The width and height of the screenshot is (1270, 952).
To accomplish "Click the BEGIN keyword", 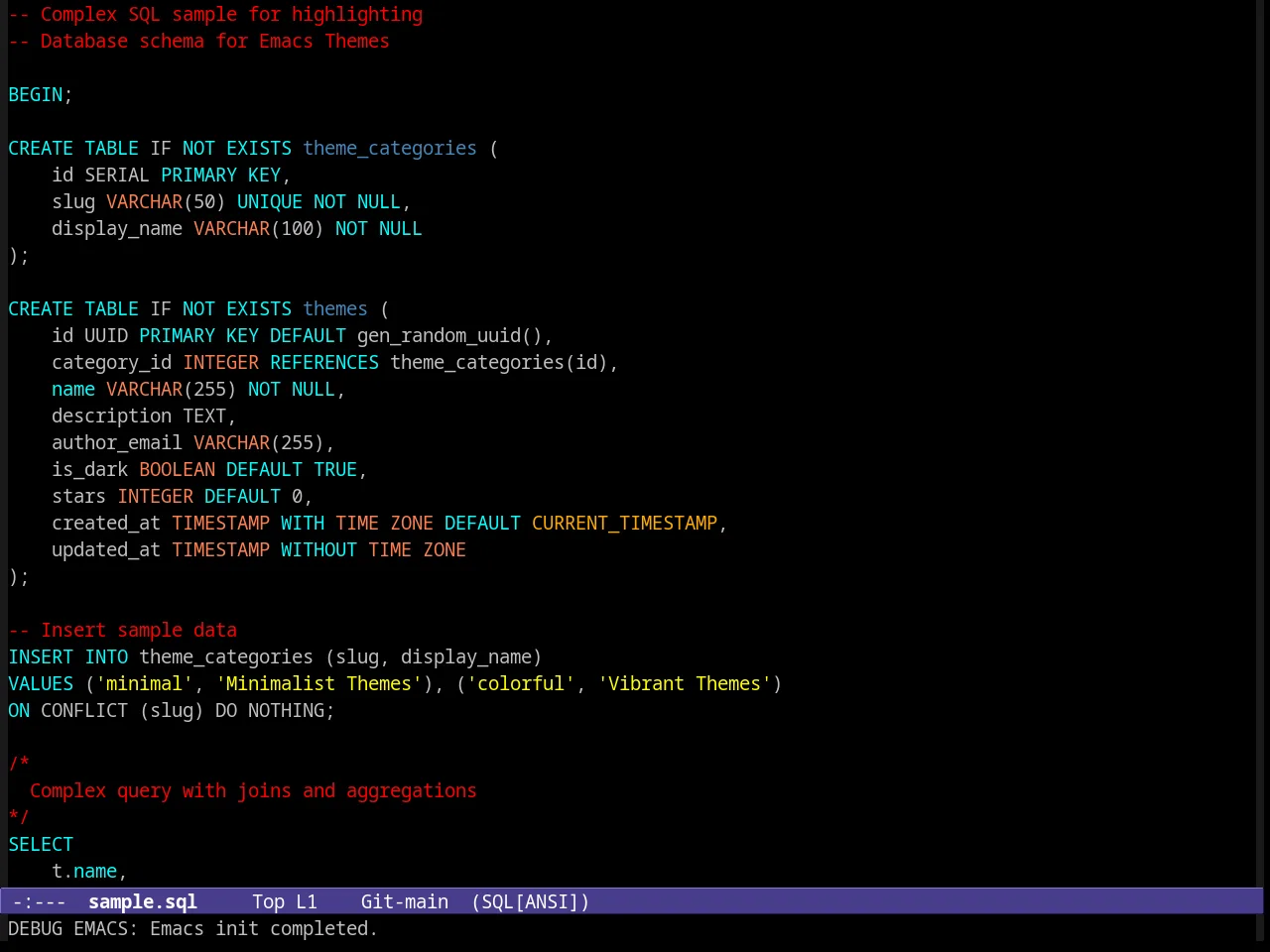I will [36, 94].
